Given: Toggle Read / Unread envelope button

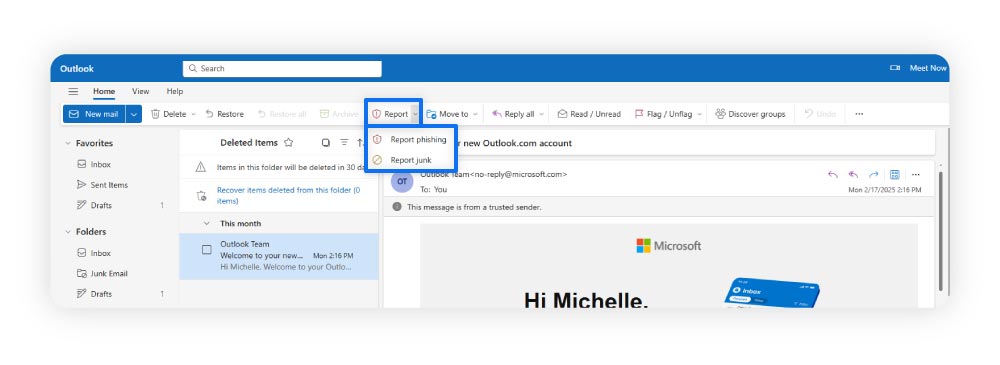Looking at the screenshot, I should click(589, 114).
